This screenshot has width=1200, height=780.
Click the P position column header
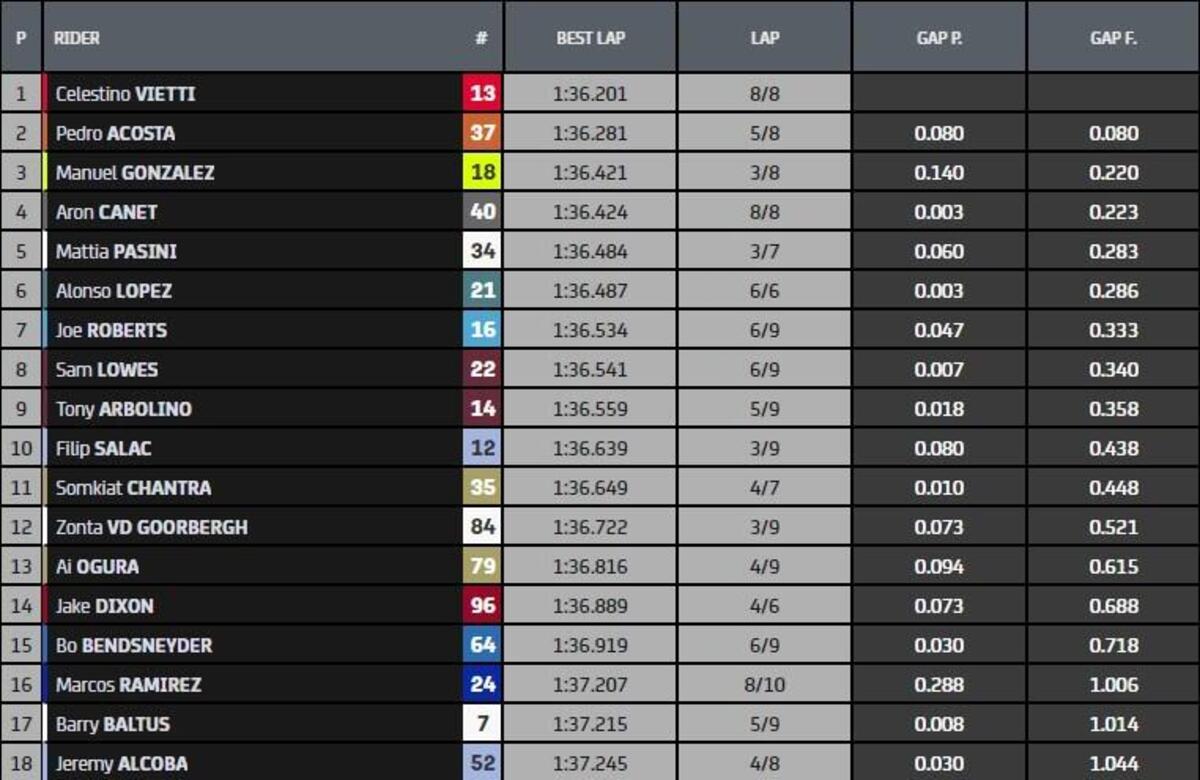click(21, 38)
